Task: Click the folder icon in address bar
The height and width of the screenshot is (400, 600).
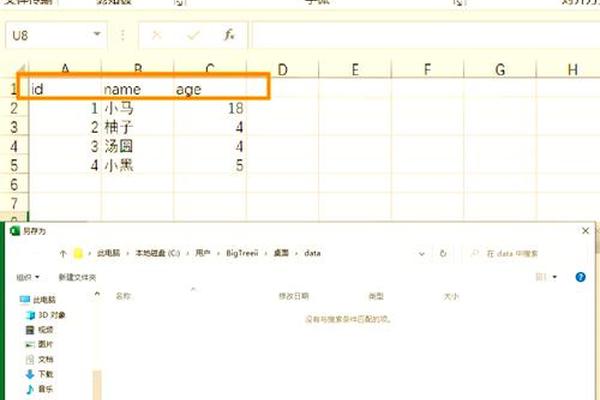Action: [x=78, y=253]
